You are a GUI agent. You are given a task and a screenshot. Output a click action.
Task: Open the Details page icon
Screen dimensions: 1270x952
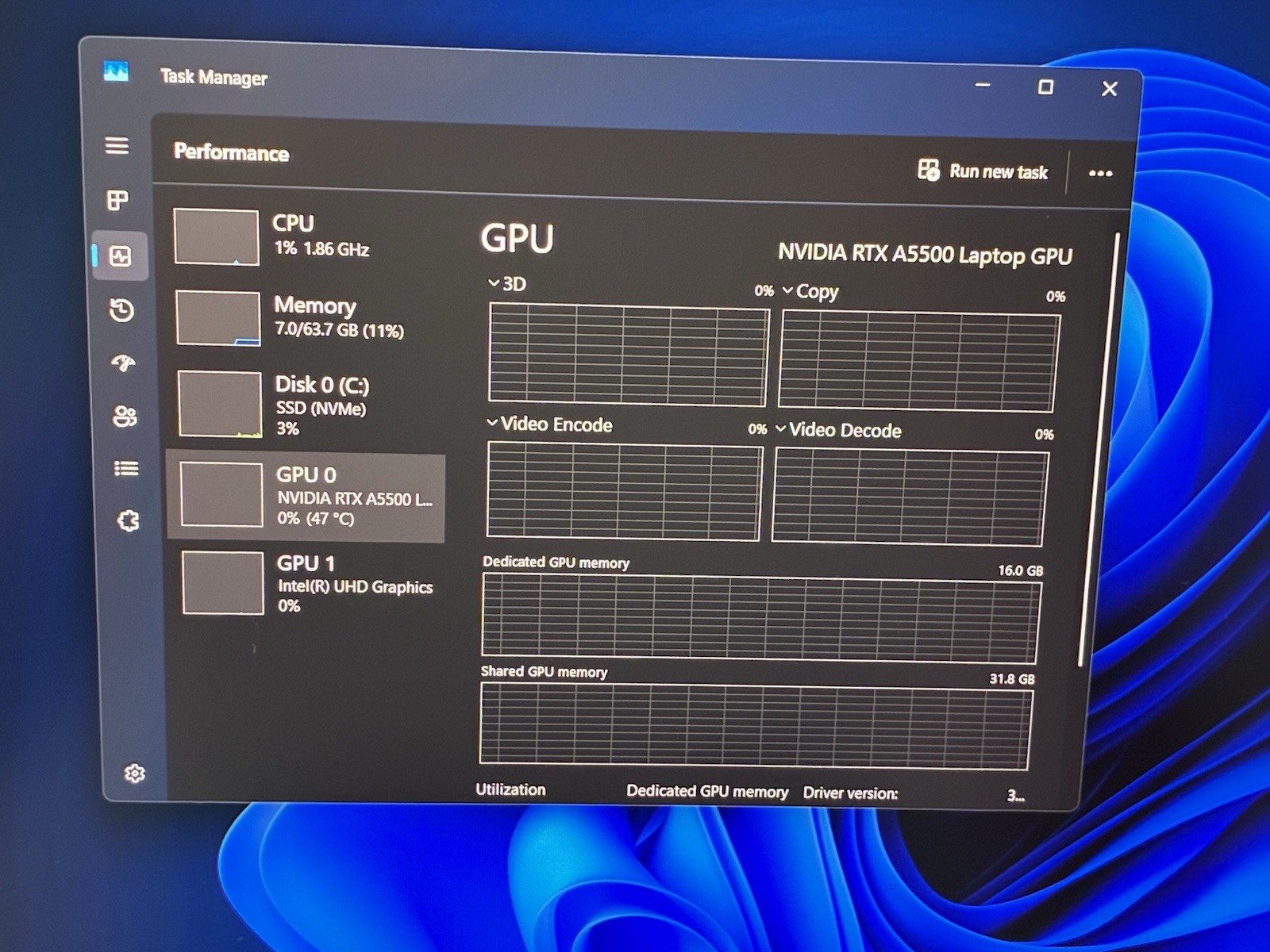point(126,468)
